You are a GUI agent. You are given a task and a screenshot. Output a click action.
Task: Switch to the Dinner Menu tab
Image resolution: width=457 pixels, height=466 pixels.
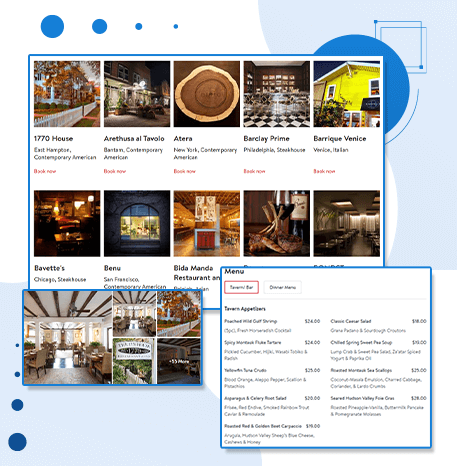(x=283, y=287)
